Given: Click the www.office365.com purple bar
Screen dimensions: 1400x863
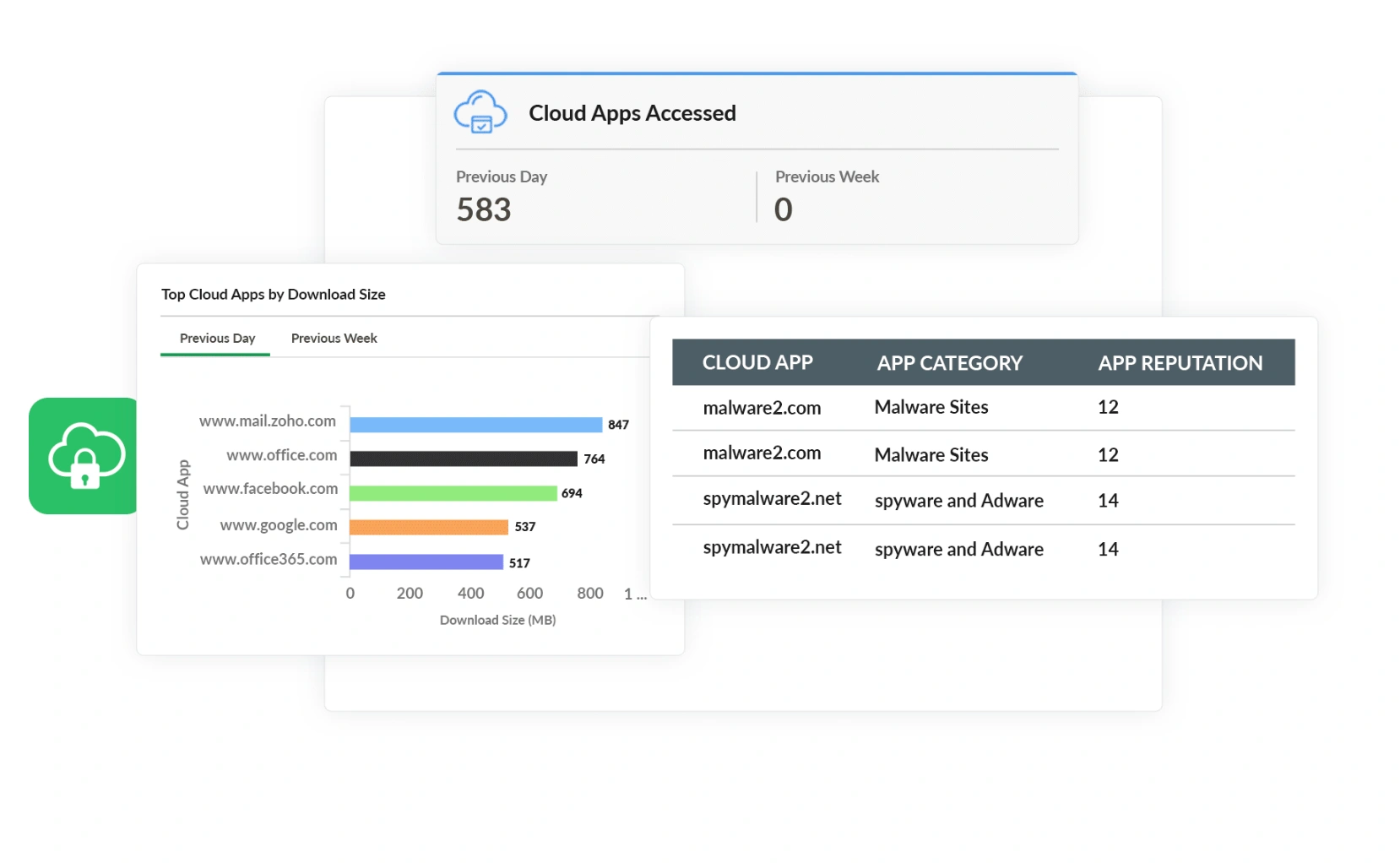Looking at the screenshot, I should point(426,562).
